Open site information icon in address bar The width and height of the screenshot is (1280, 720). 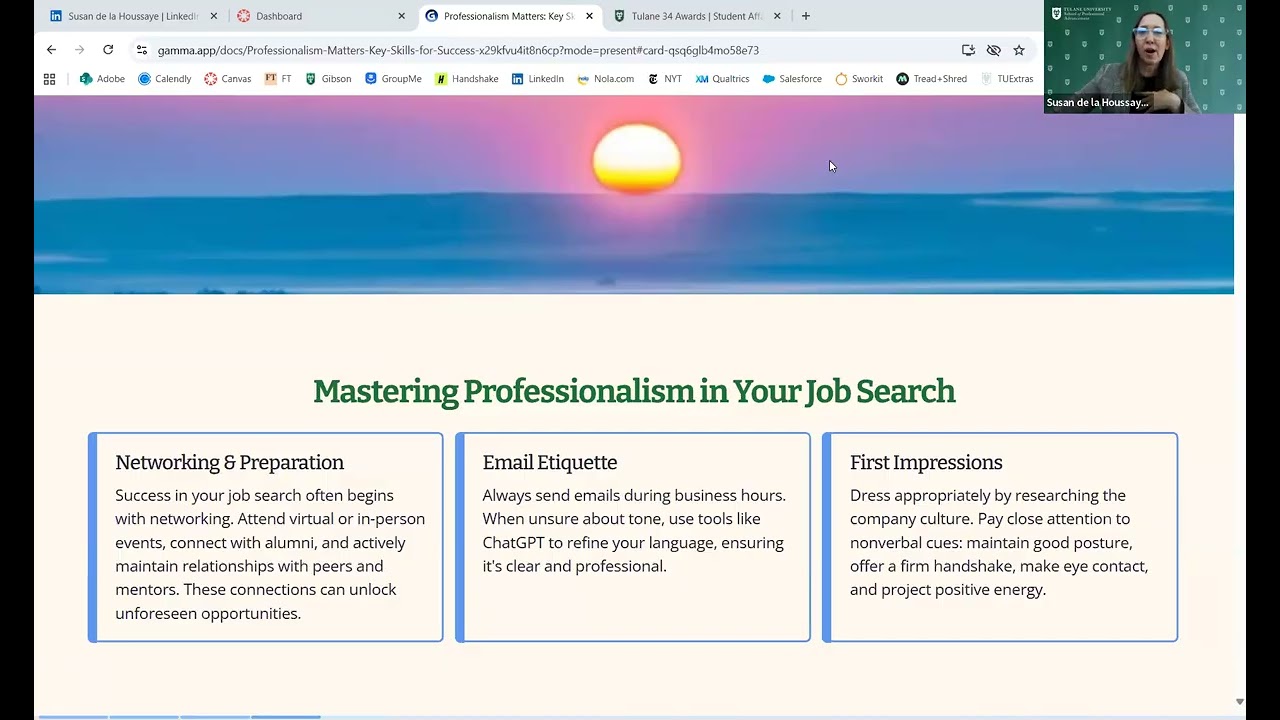[142, 50]
